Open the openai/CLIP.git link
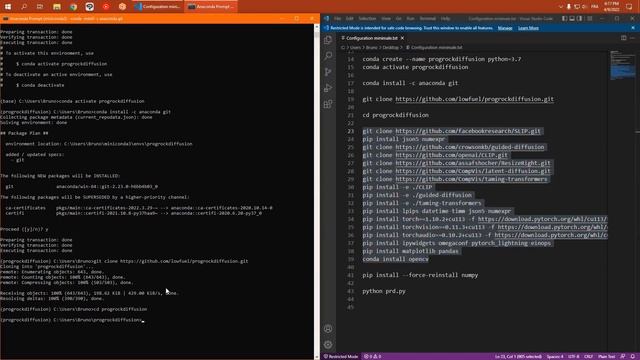This screenshot has height=360, width=640. (451, 155)
